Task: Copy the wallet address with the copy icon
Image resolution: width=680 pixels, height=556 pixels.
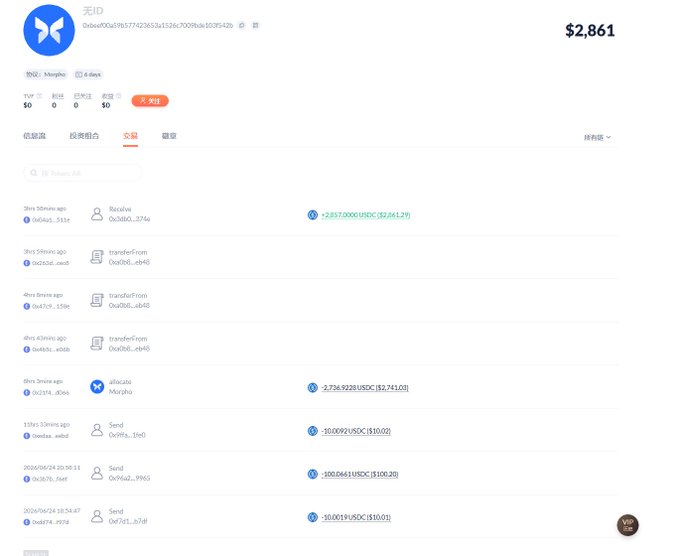Action: coord(242,25)
